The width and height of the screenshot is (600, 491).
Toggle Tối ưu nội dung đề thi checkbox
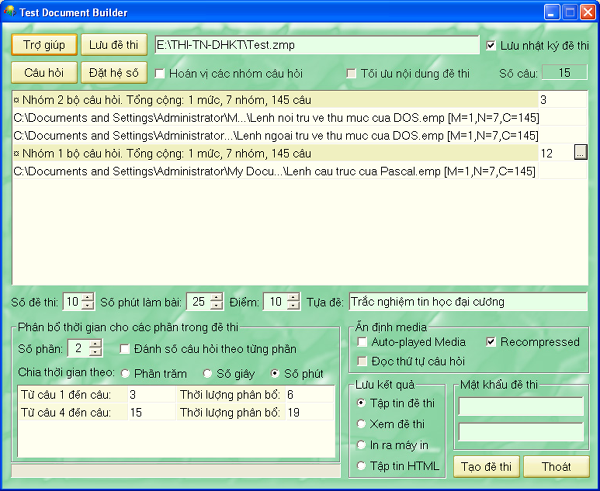coord(351,73)
